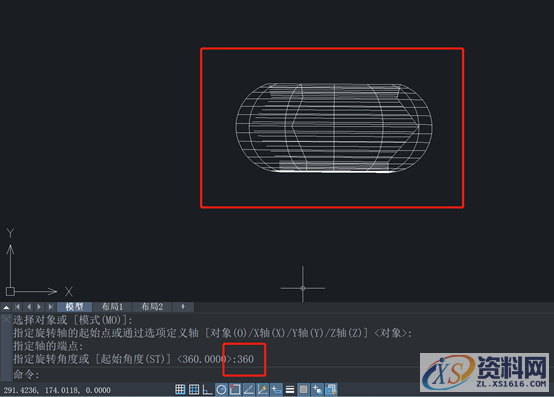Toggle snap mode in status bar
Screen dimensions: 554x397
pyautogui.click(x=180, y=389)
